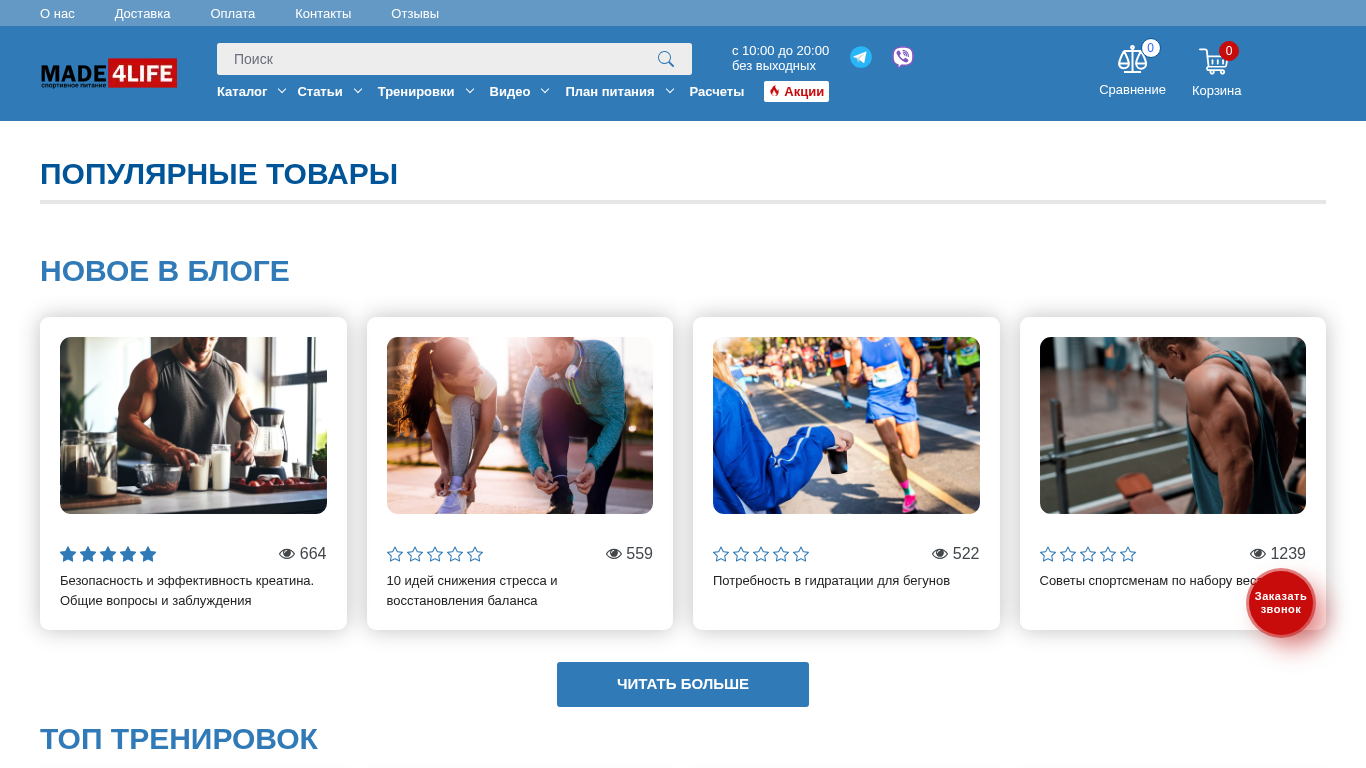The height and width of the screenshot is (768, 1366).
Task: Open the Доставка link
Action: (143, 13)
